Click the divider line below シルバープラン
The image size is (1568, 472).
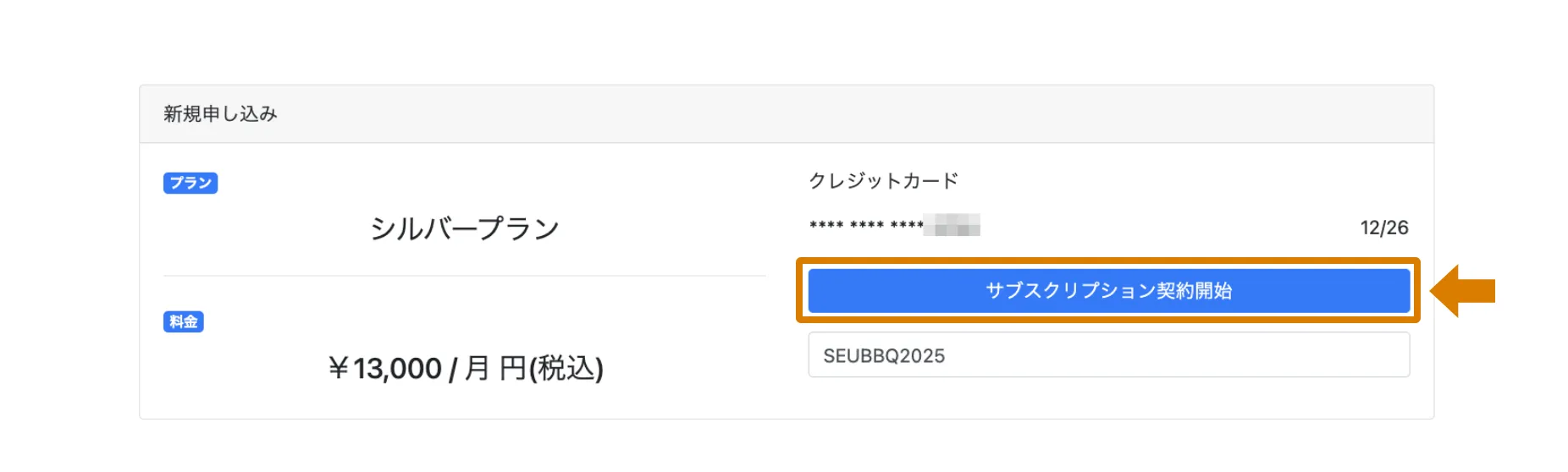pyautogui.click(x=464, y=276)
